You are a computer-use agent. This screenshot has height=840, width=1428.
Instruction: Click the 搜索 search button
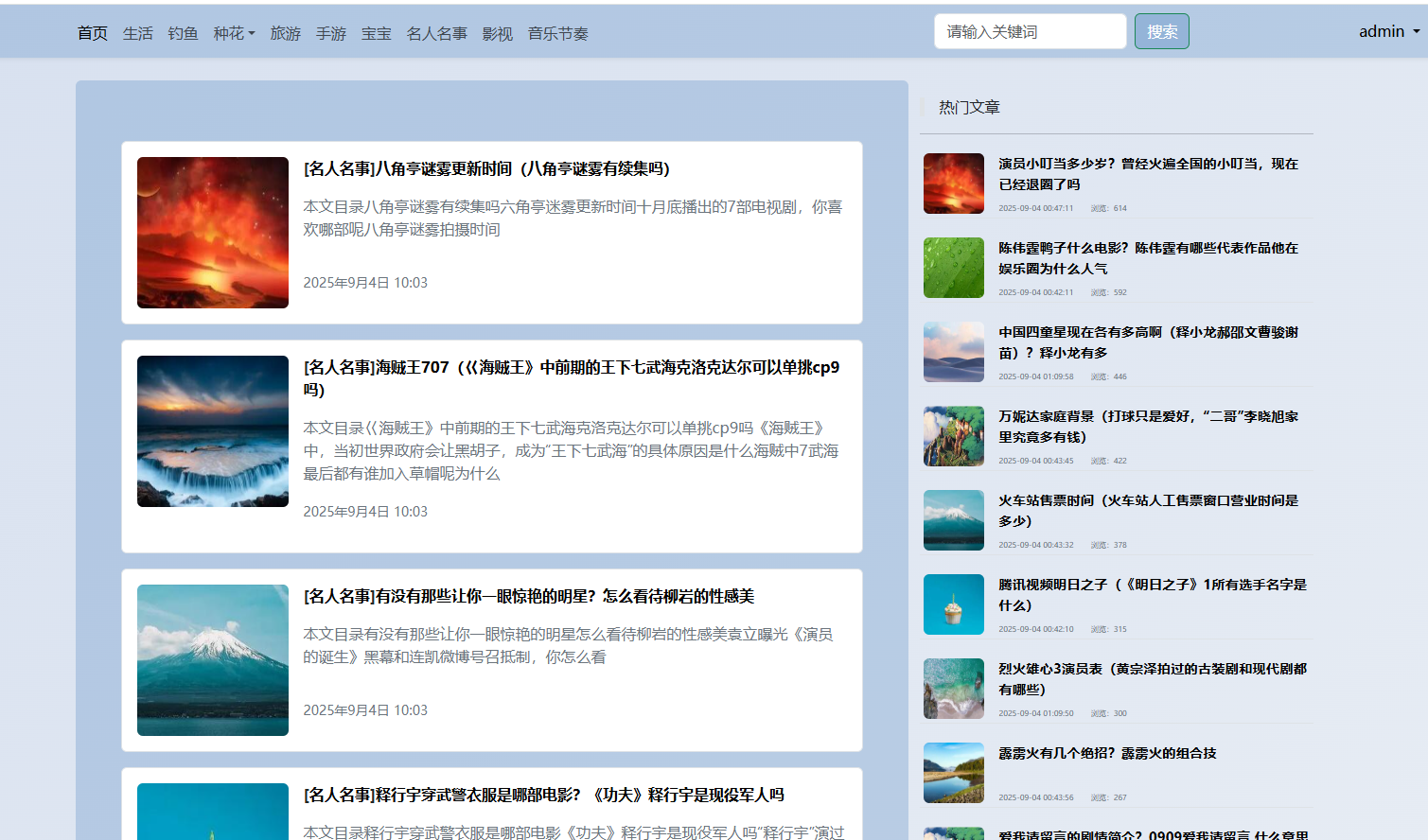(x=1161, y=30)
